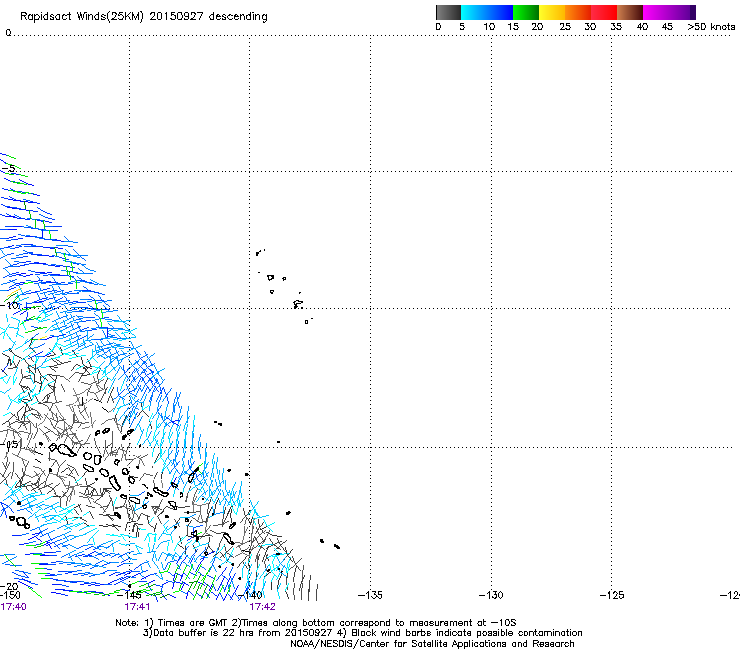Click the longitude label -145
Viewport: 740px width, 650px height.
point(129,595)
